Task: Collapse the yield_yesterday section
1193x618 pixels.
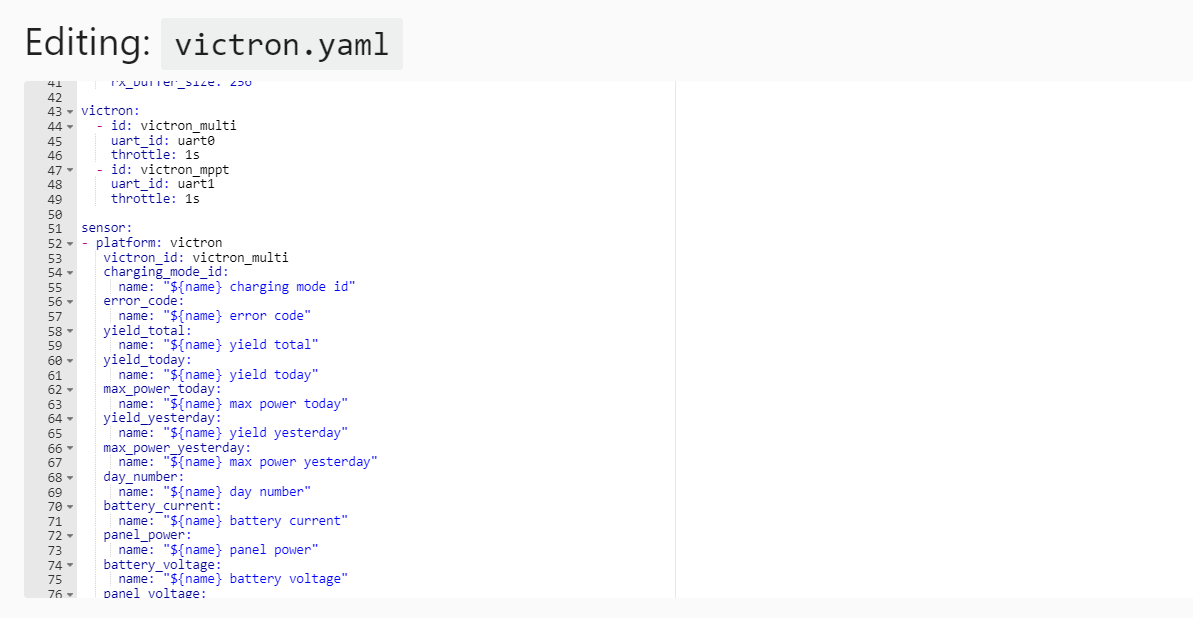Action: [70, 417]
